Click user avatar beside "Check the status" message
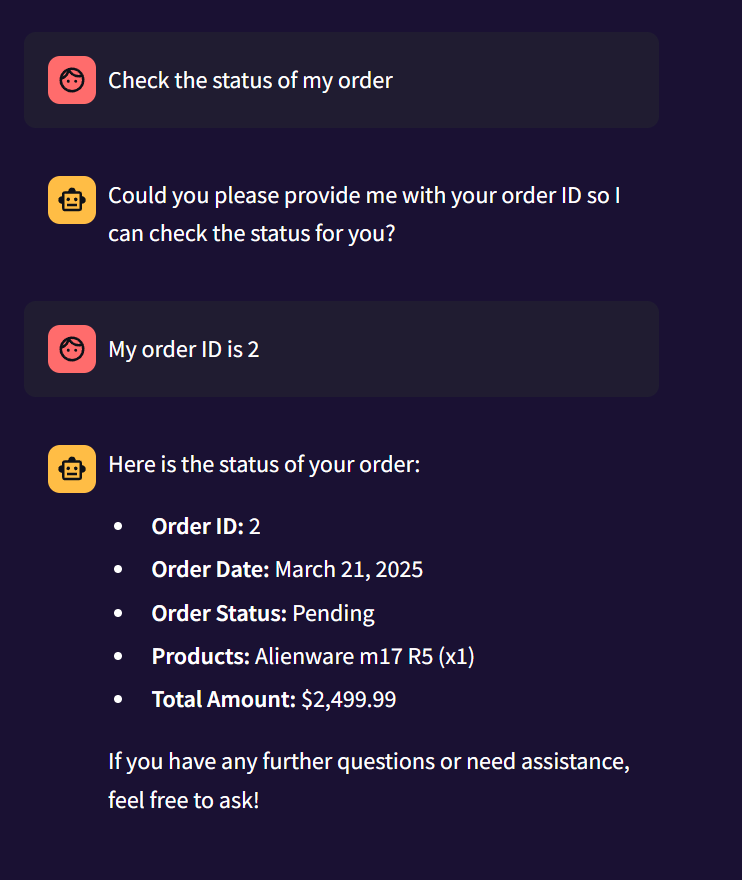Screen dimensions: 742x880 72,80
